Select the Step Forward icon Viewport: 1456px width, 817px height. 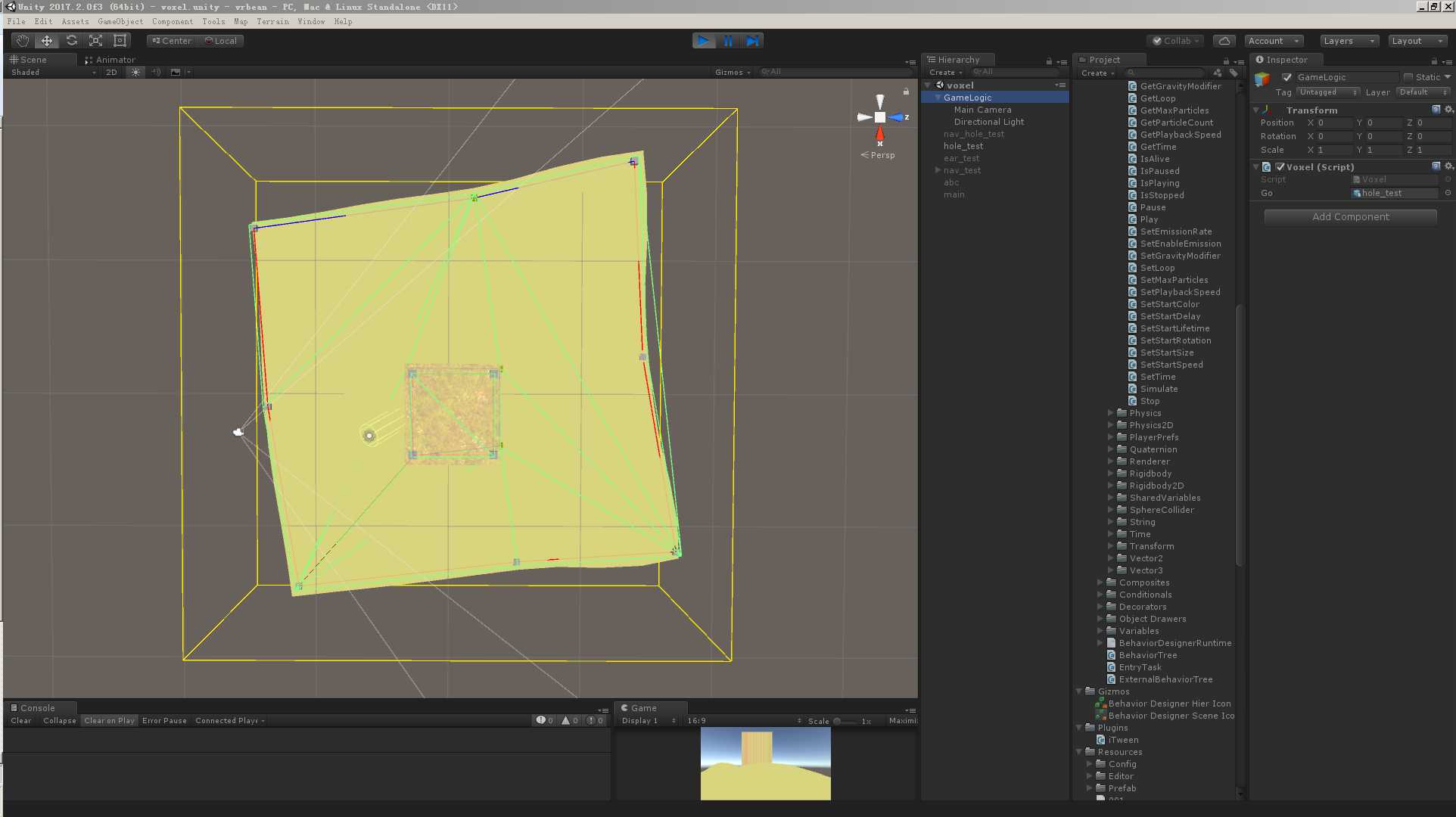[753, 40]
